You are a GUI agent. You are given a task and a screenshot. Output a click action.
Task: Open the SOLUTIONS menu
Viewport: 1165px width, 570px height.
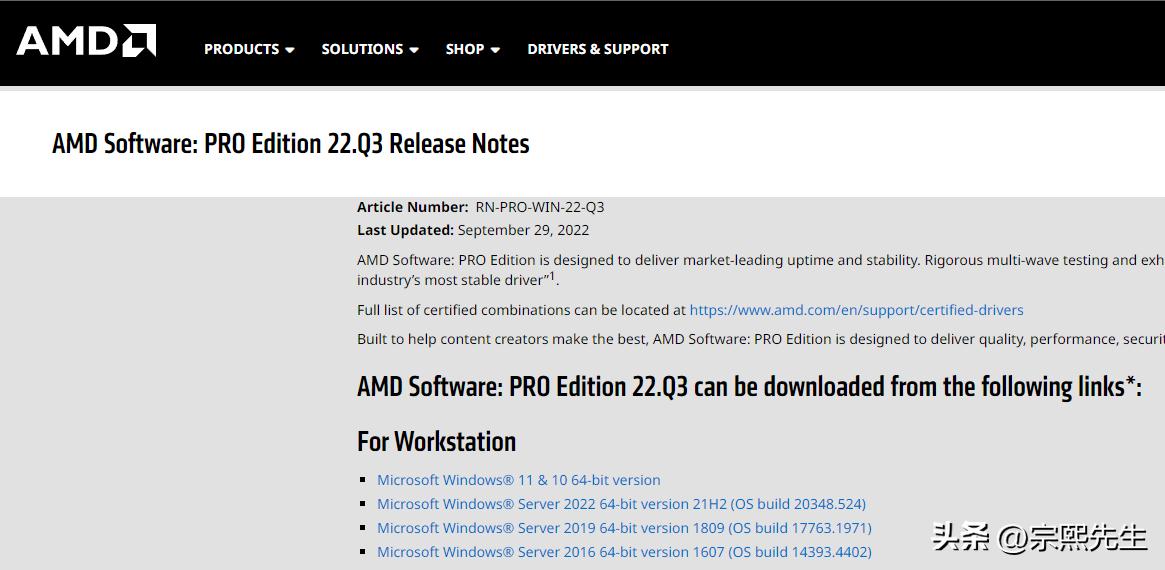point(370,49)
